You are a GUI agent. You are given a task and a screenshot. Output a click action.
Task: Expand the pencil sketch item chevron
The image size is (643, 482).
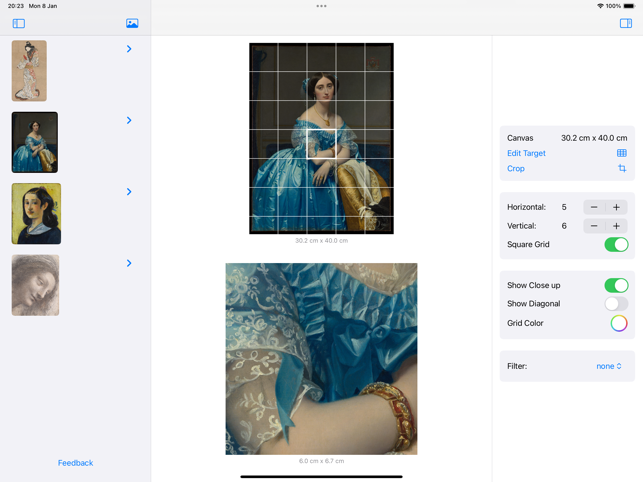129,263
